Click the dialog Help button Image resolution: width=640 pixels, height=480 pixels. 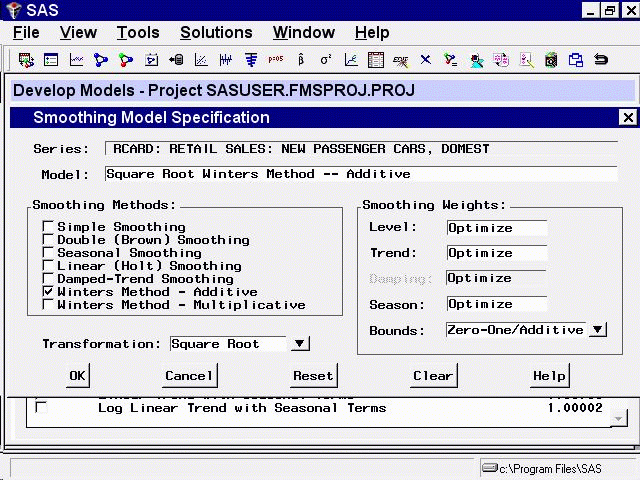pos(549,376)
